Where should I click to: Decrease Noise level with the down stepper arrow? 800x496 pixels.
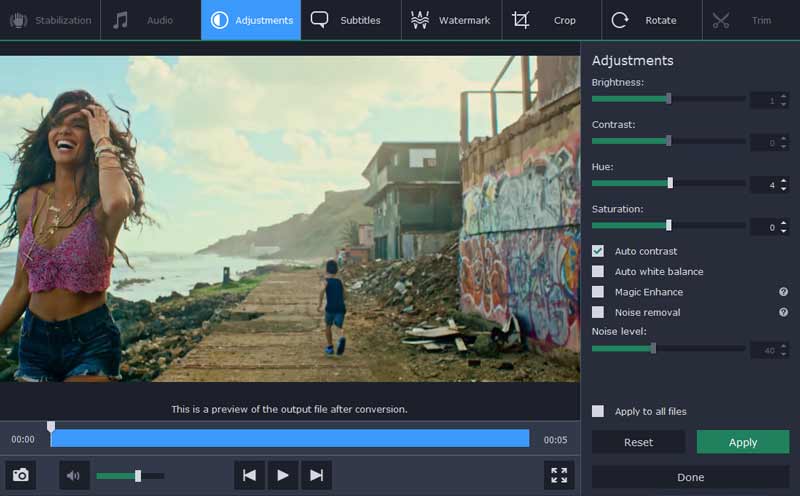click(x=784, y=355)
